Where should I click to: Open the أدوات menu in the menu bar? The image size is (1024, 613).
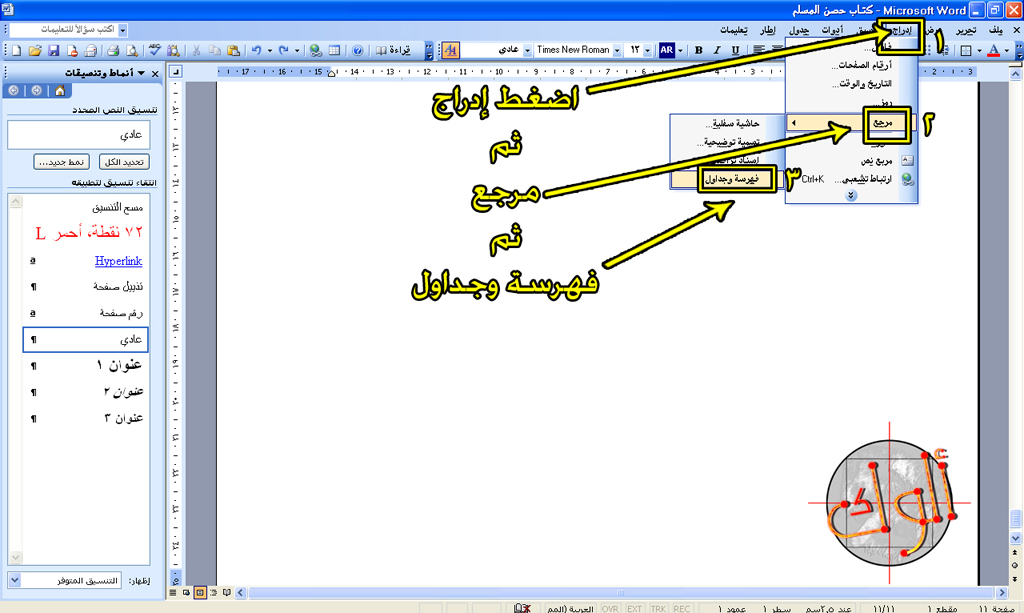[x=829, y=30]
